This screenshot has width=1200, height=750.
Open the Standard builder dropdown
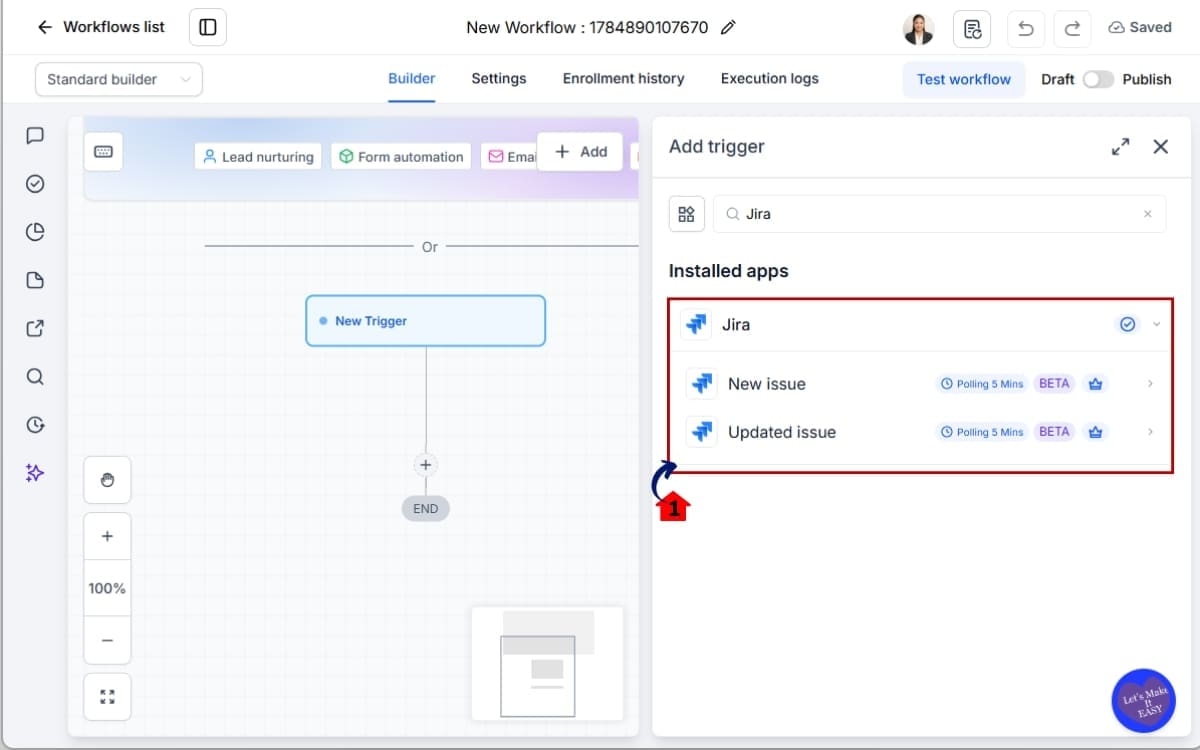pos(119,79)
